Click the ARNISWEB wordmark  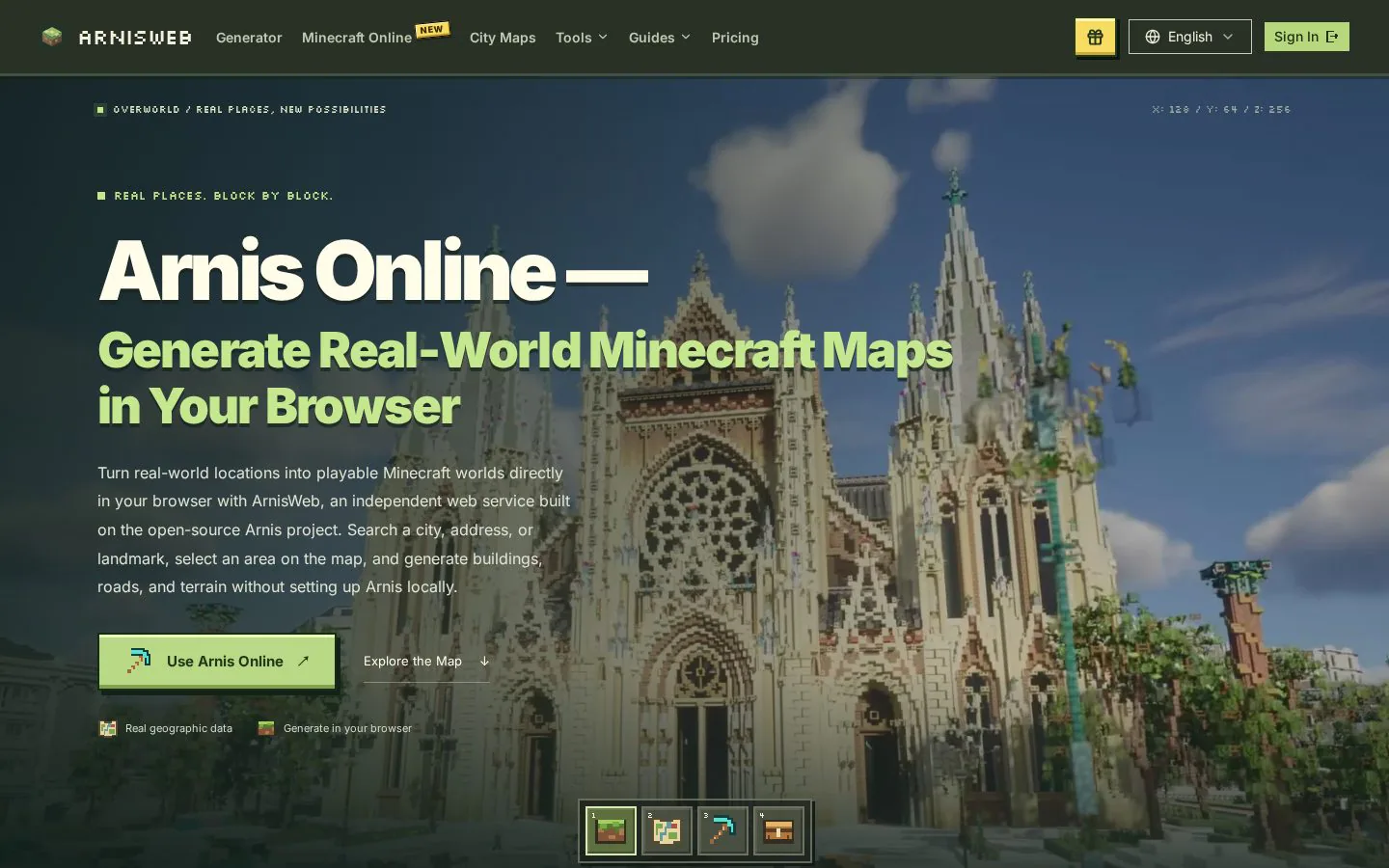(135, 38)
